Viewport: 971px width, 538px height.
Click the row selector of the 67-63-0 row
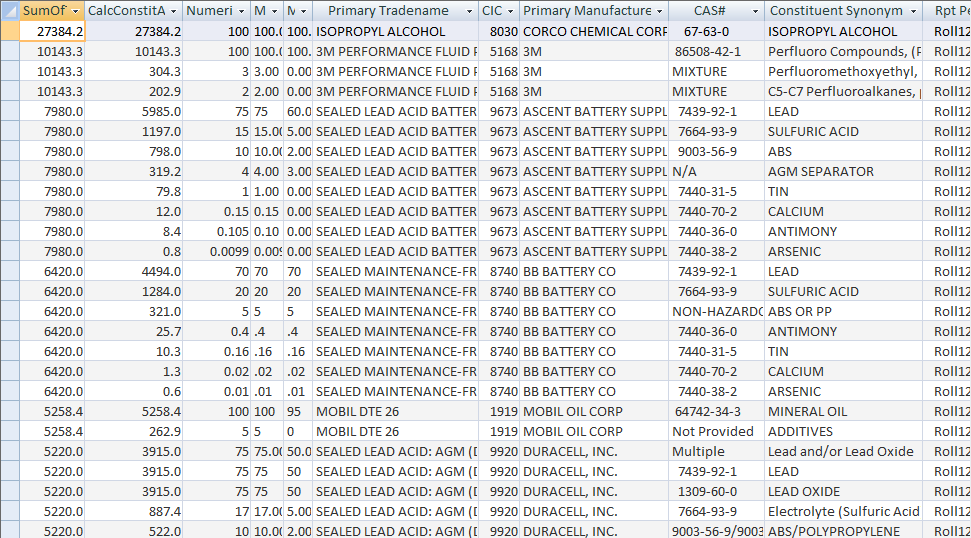pyautogui.click(x=10, y=32)
